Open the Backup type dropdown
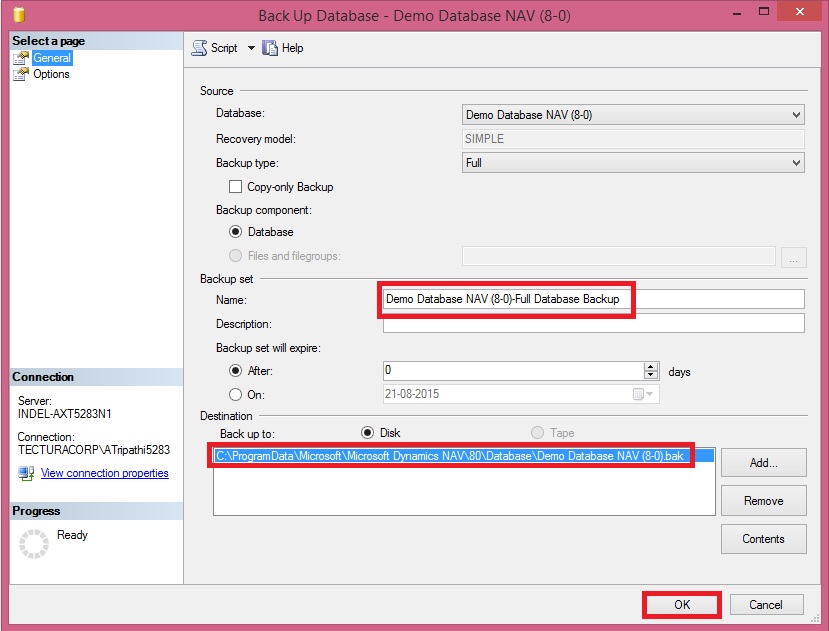This screenshot has height=631, width=829. pyautogui.click(x=795, y=162)
